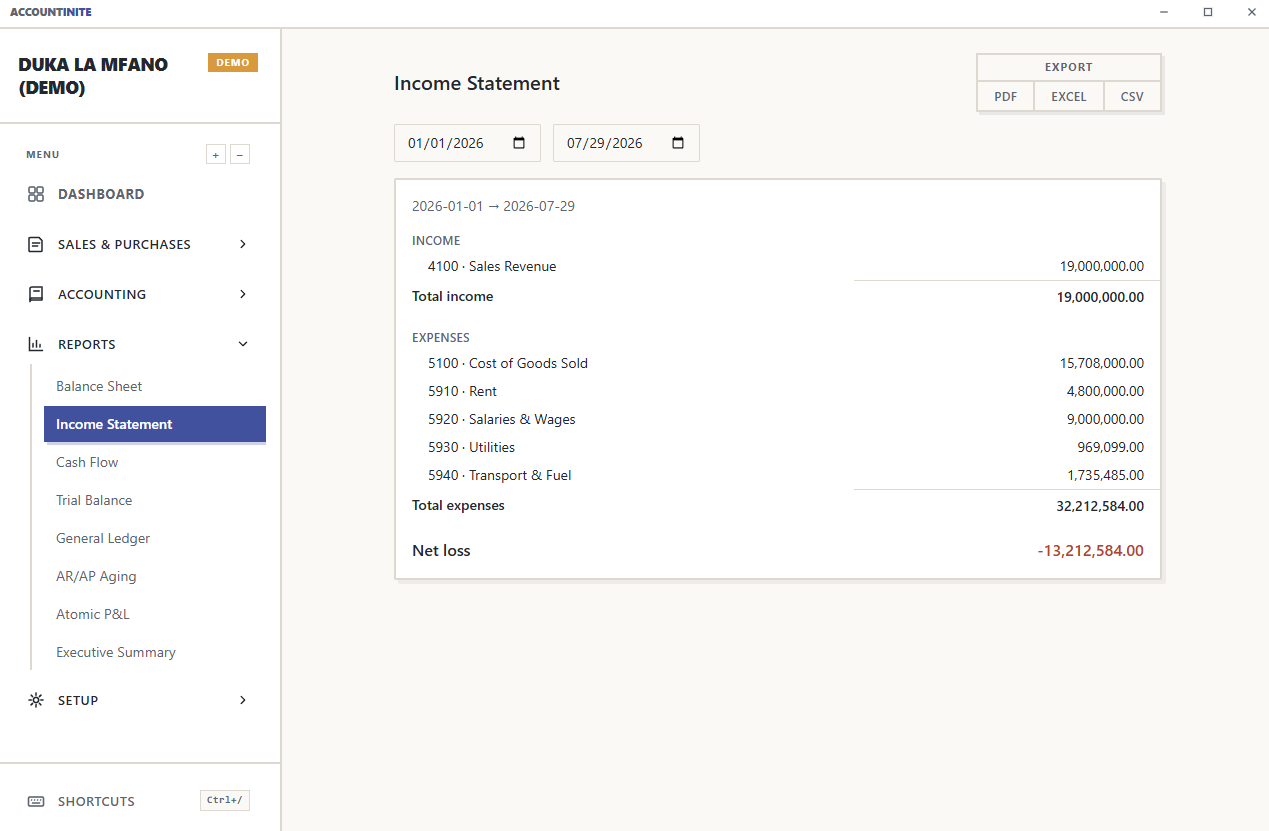Click 5940 · Transport & Fuel row

pyautogui.click(x=778, y=475)
